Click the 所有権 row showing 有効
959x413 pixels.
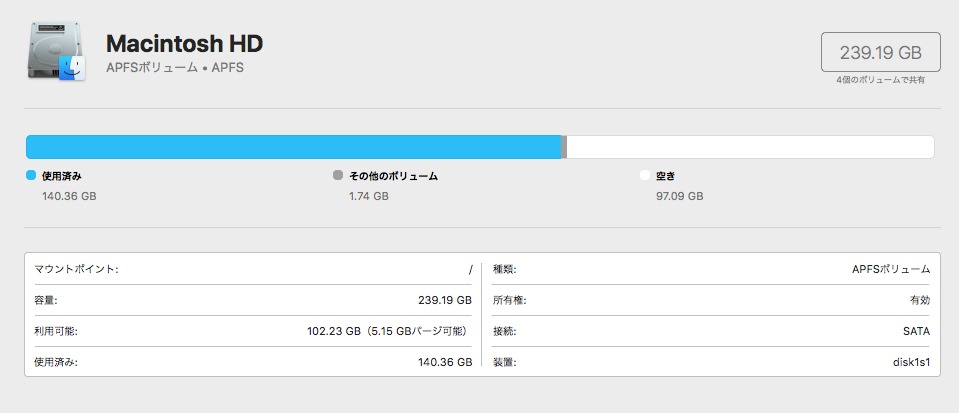coord(712,300)
